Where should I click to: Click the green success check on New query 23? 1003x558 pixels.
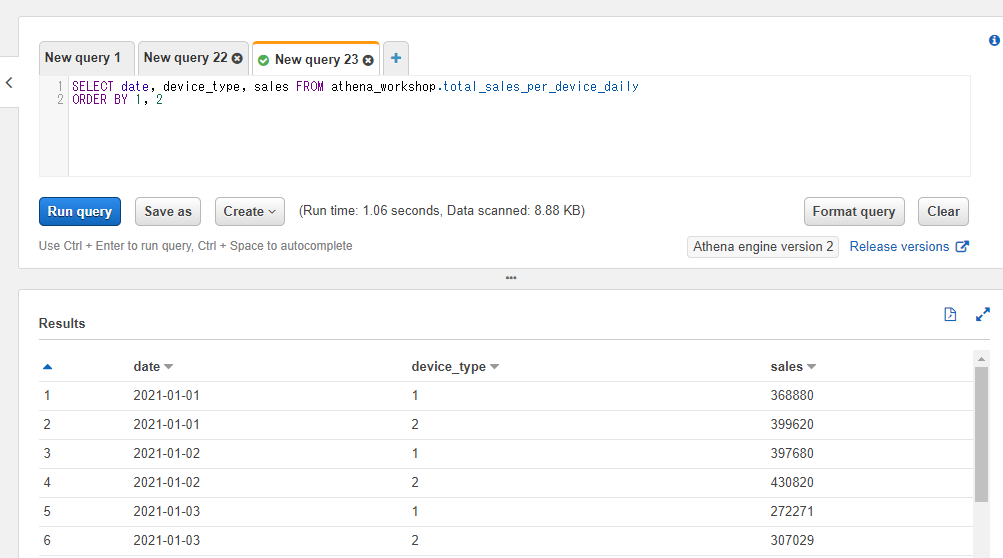tap(263, 60)
